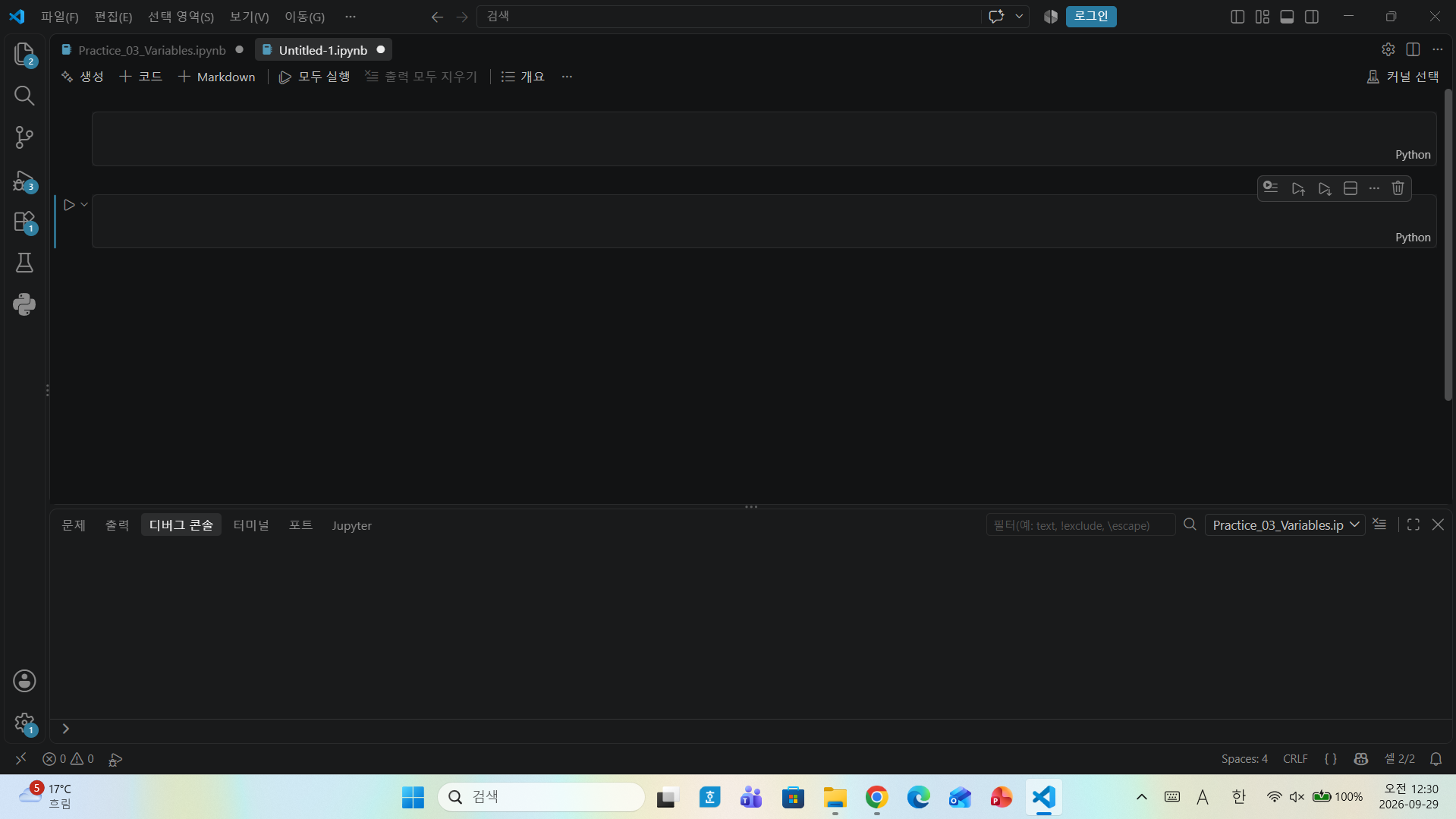Image resolution: width=1456 pixels, height=819 pixels.
Task: Delete the selected notebook cell
Action: pos(1398,188)
